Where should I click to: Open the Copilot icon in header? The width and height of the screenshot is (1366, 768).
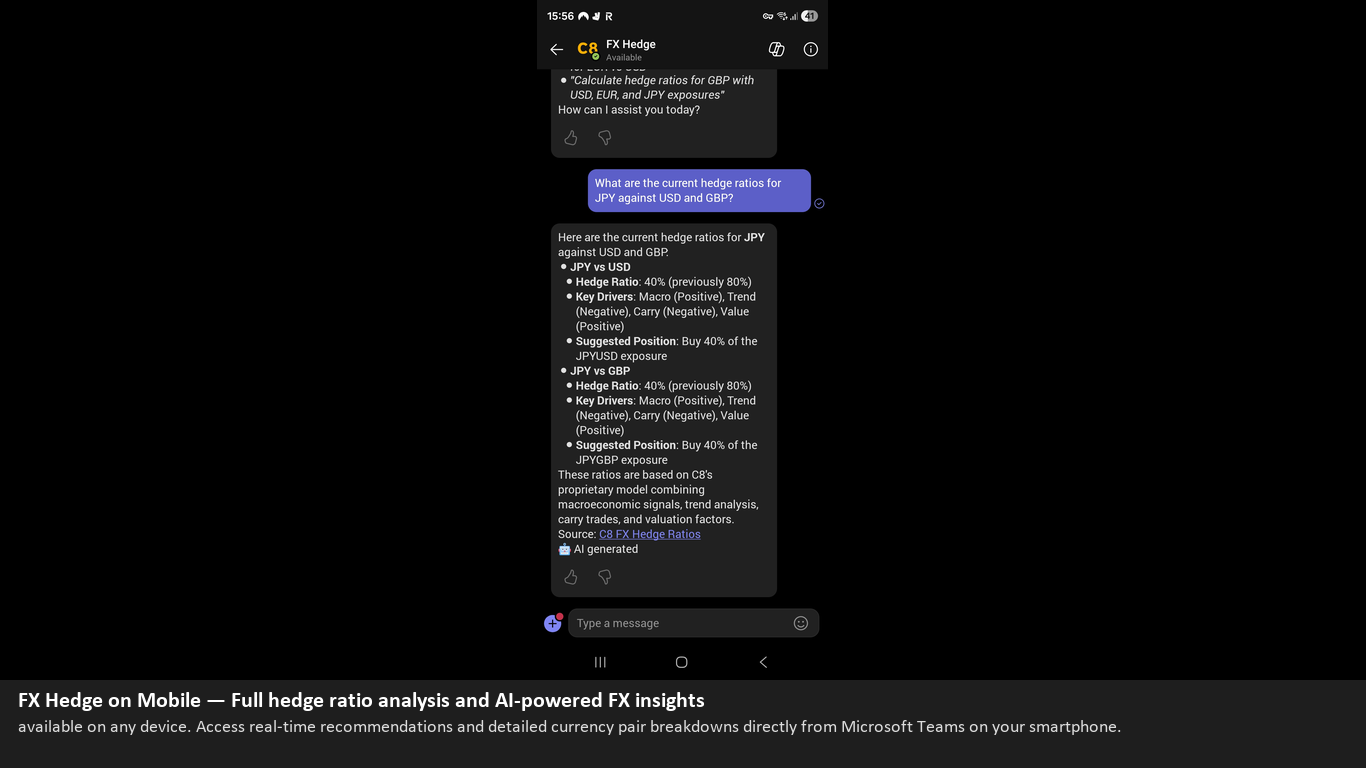click(x=776, y=49)
